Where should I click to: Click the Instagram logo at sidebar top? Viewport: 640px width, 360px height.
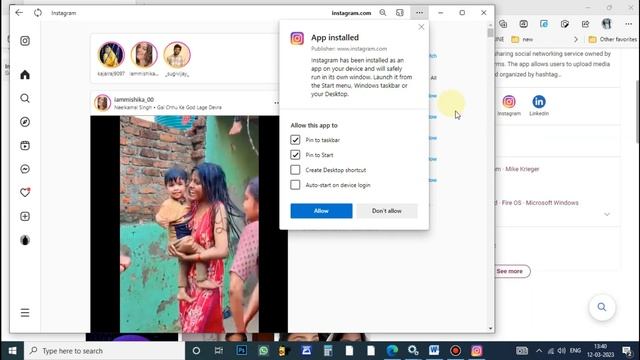point(25,41)
